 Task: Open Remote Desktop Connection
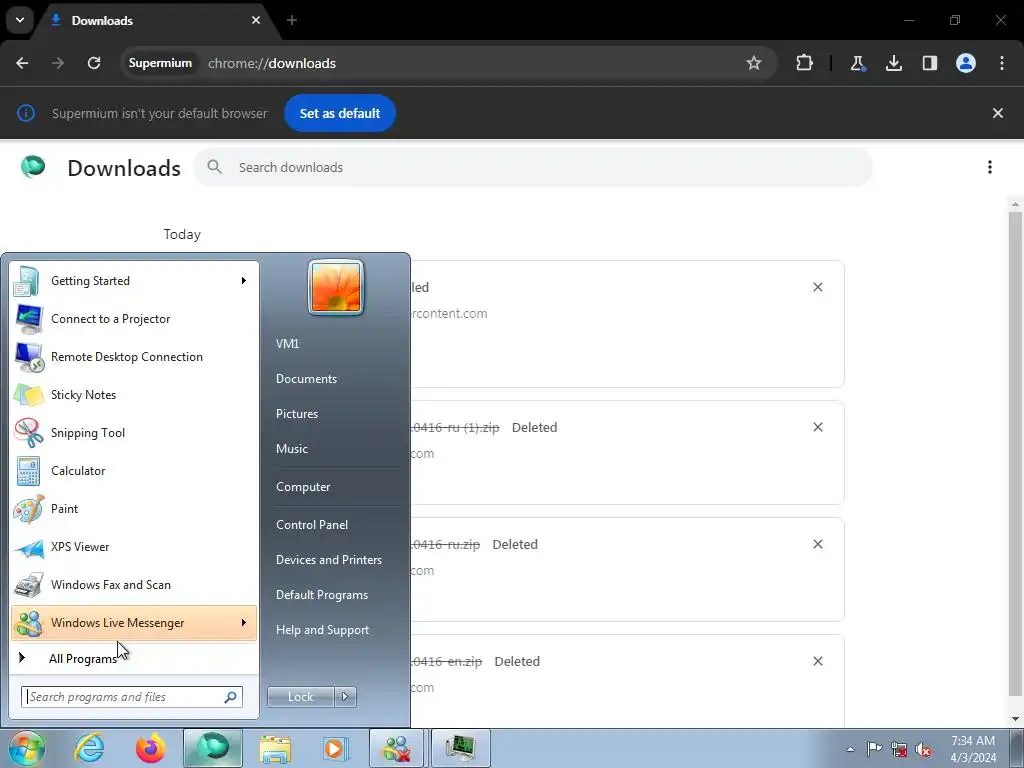[133, 357]
